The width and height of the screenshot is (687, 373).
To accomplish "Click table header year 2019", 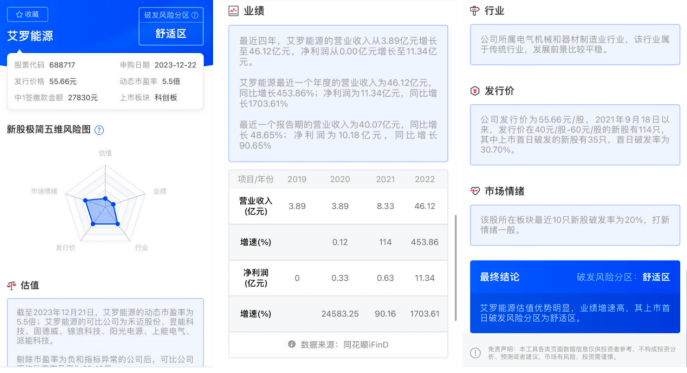I will (x=297, y=179).
